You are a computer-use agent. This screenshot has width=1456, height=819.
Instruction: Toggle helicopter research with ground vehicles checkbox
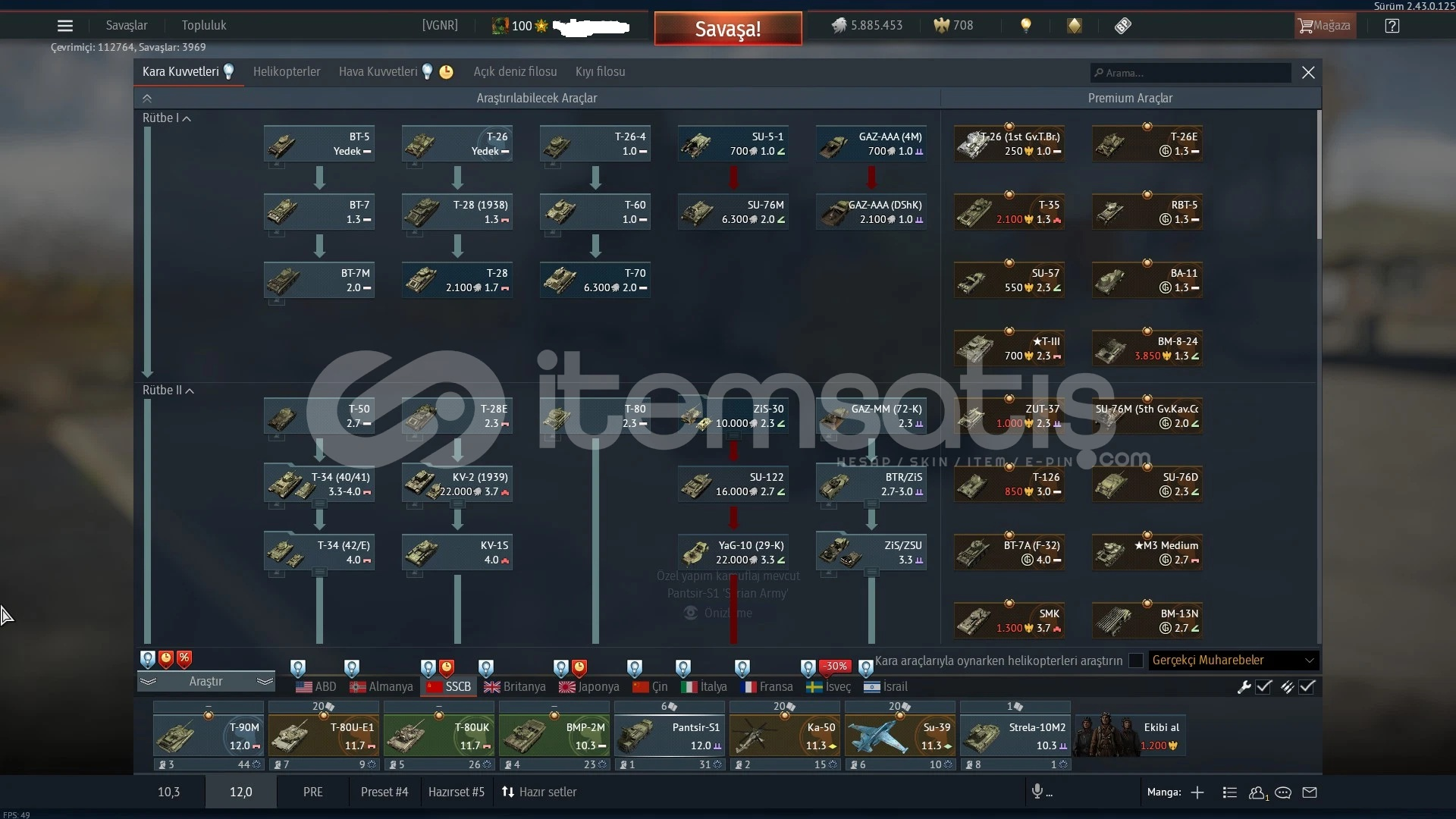click(x=1135, y=661)
